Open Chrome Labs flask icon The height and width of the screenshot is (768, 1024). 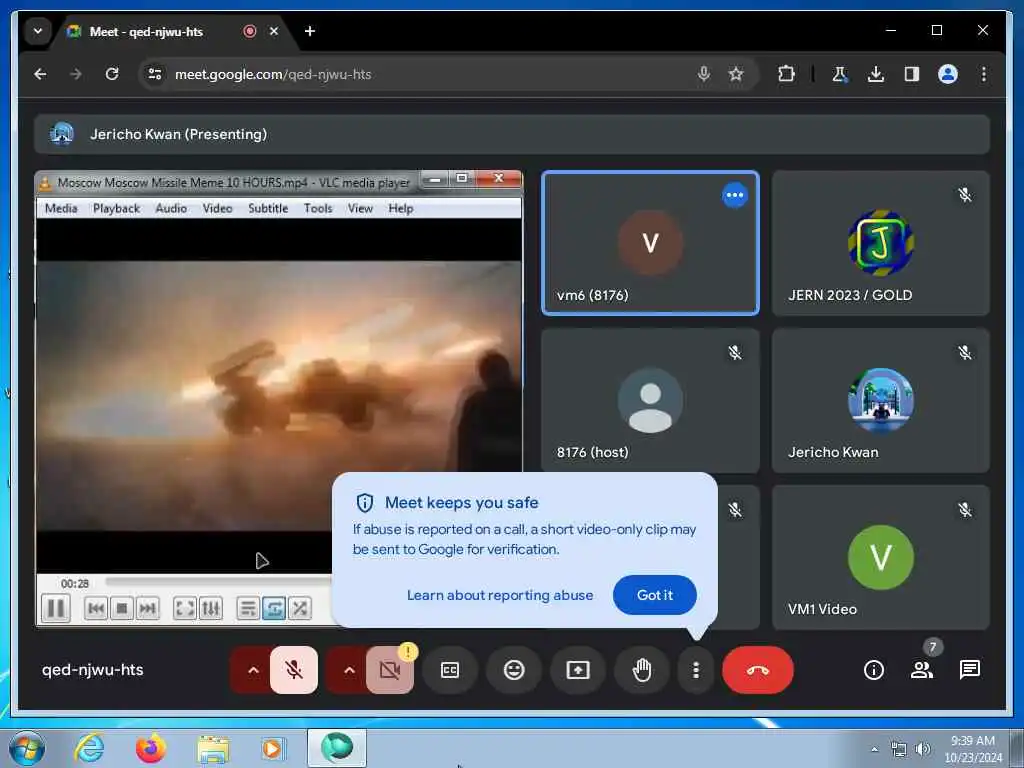click(x=840, y=74)
